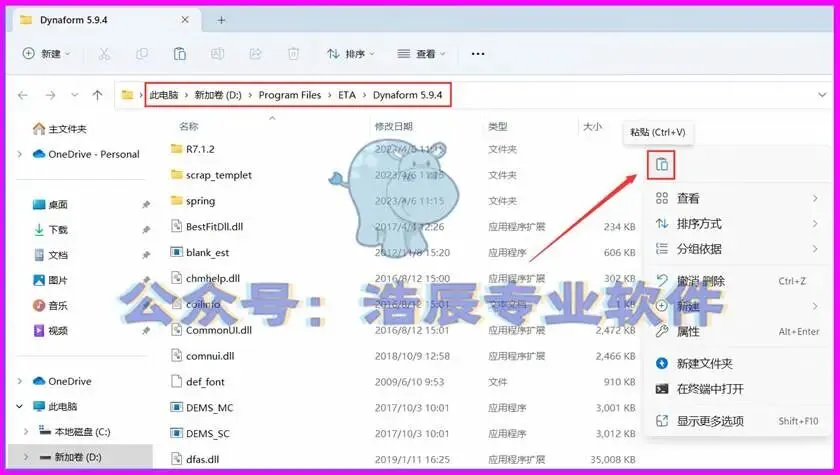Click the copy icon in the toolbar
Viewport: 840px width, 475px height.
[142, 54]
